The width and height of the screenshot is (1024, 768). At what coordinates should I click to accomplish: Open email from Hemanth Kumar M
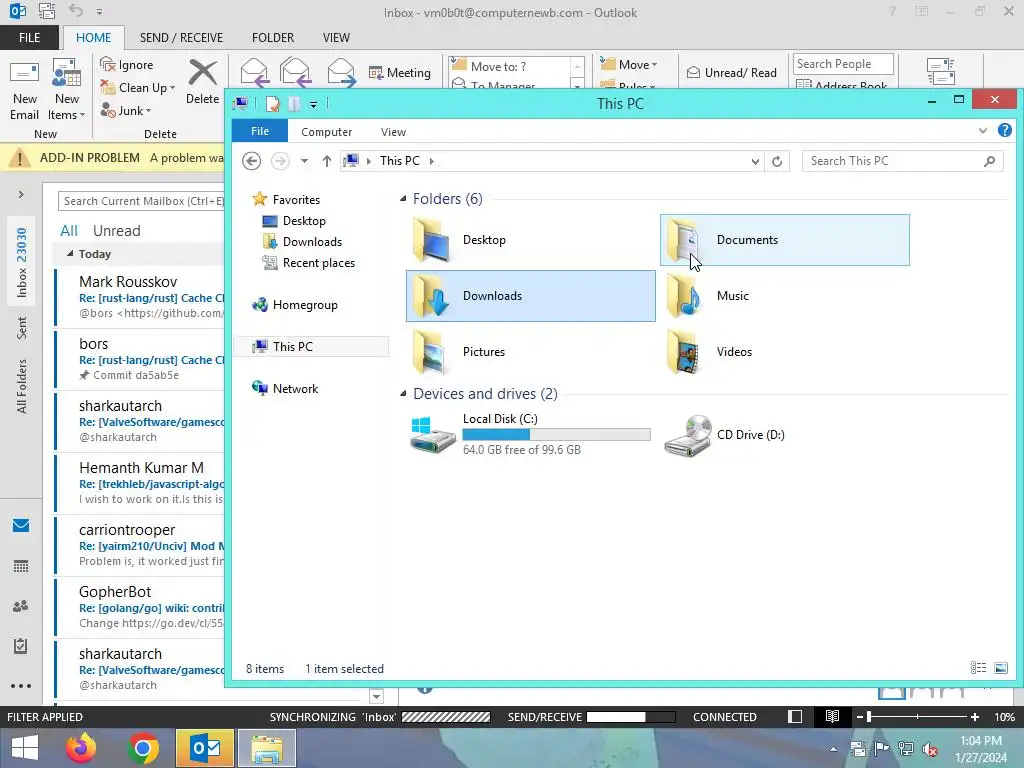[x=140, y=483]
